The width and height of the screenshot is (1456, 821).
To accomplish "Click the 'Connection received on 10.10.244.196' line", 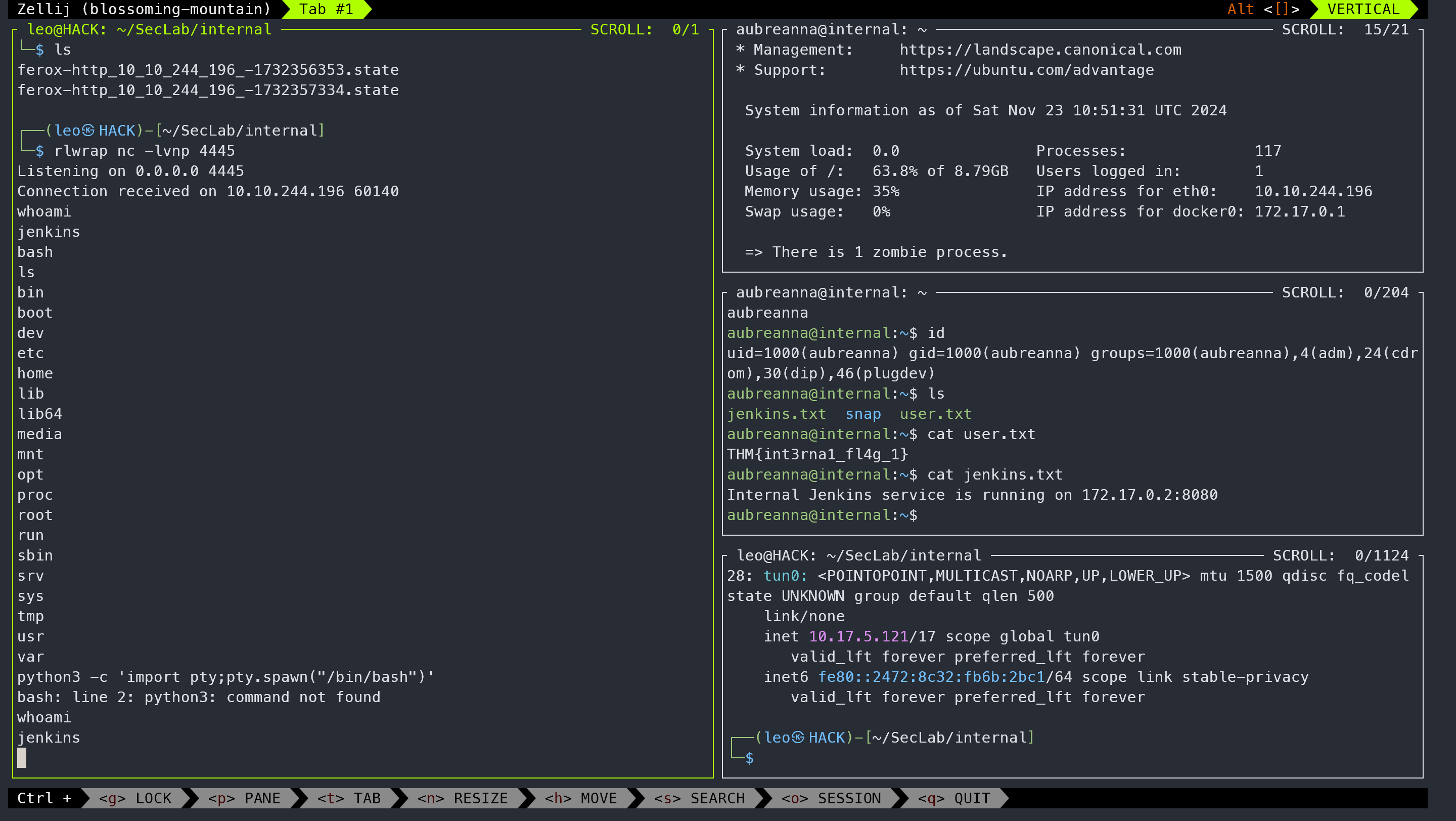I will point(208,192).
